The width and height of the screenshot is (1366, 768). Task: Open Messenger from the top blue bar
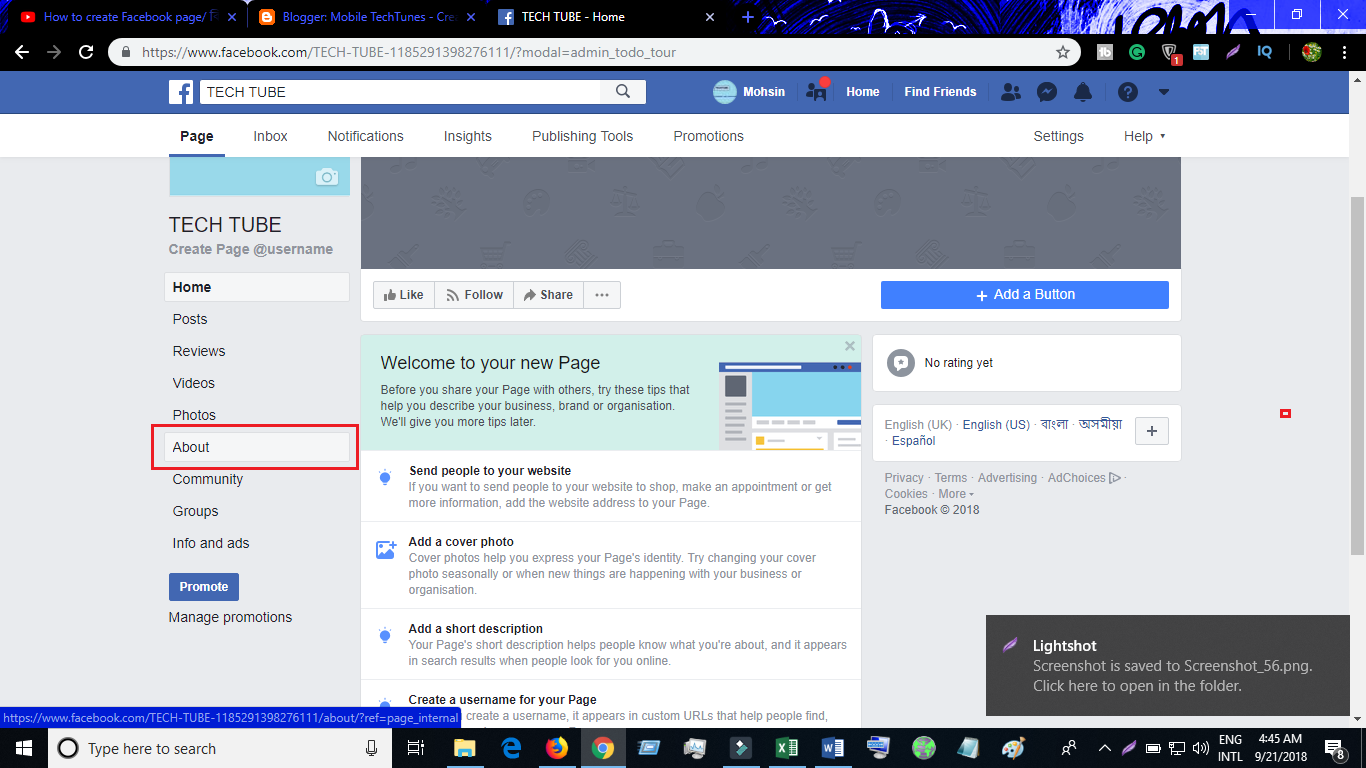click(x=1047, y=92)
